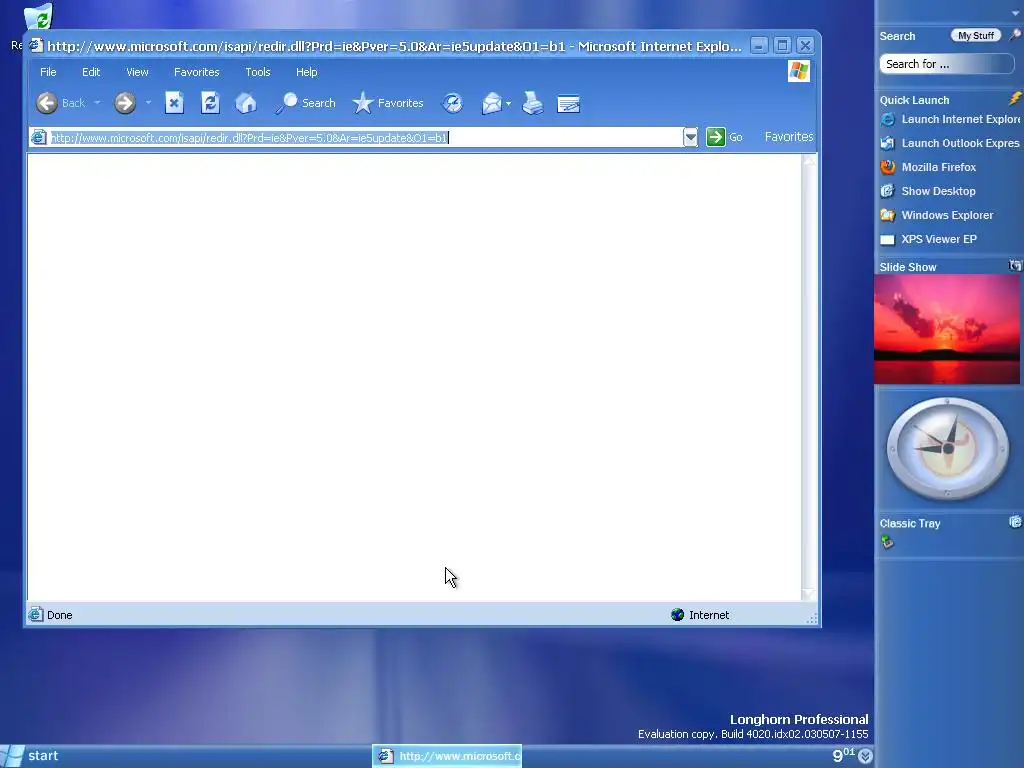Click the My Stuff sidebar button
Viewport: 1024px width, 768px height.
pos(976,36)
